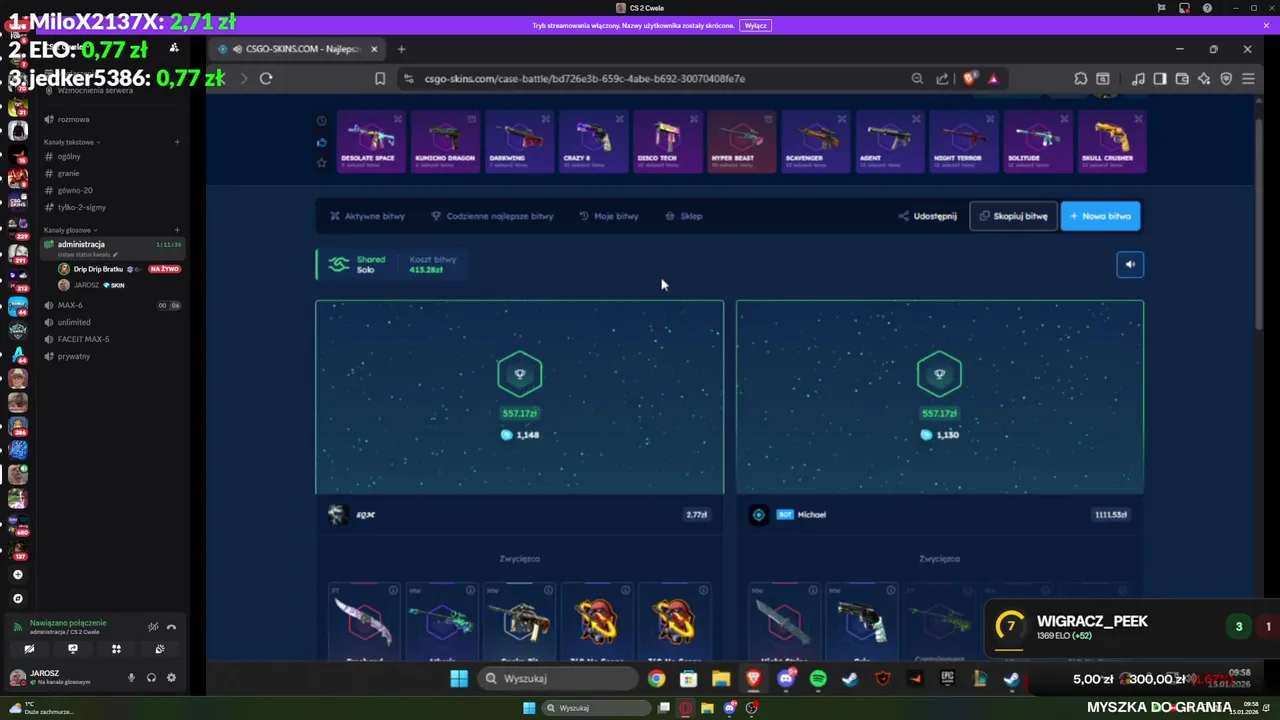Open Spotify from the taskbar
The width and height of the screenshot is (1280, 720).
point(818,679)
